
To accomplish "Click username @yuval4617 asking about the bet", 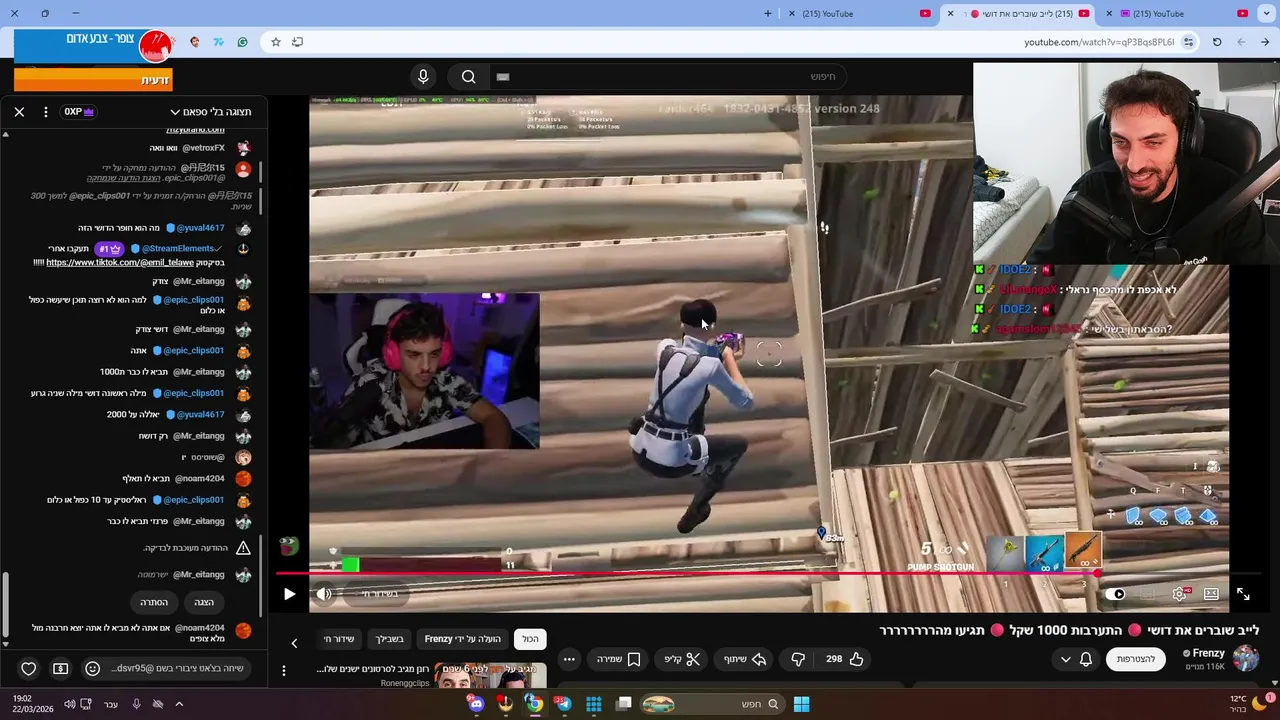I will (200, 414).
